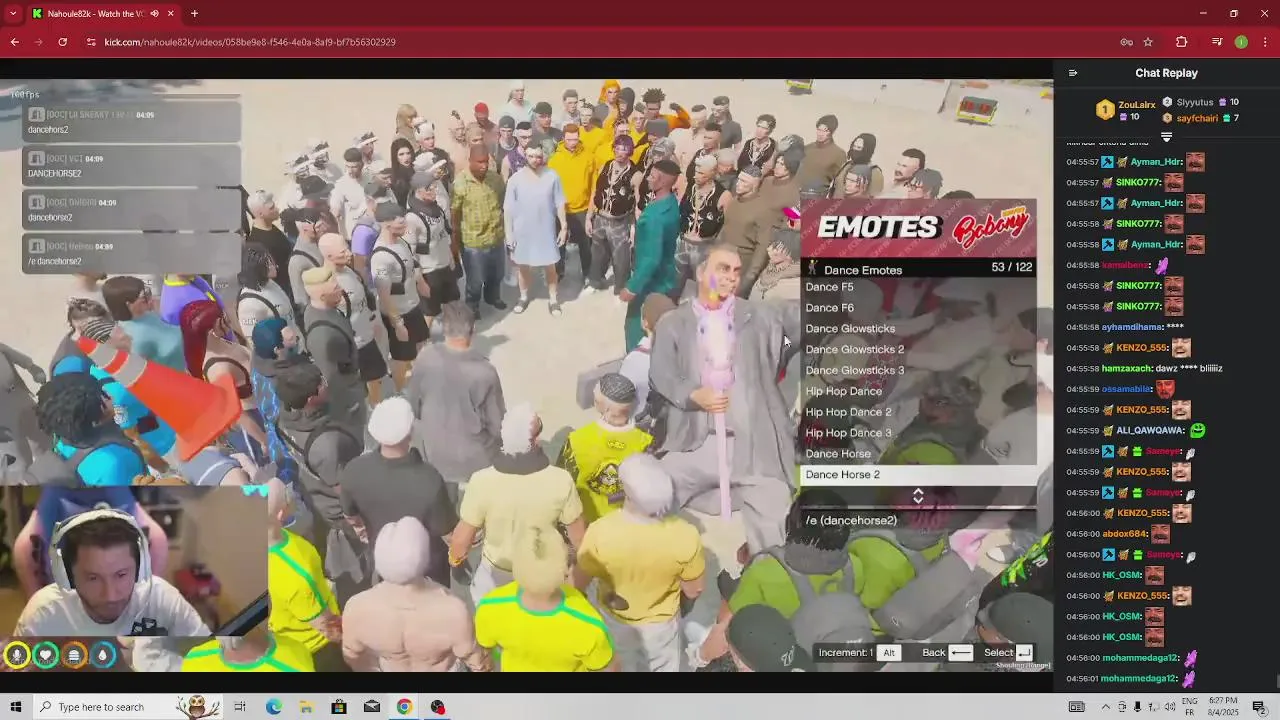
Task: Click the /e (dancehorse2) command text
Action: [x=851, y=520]
